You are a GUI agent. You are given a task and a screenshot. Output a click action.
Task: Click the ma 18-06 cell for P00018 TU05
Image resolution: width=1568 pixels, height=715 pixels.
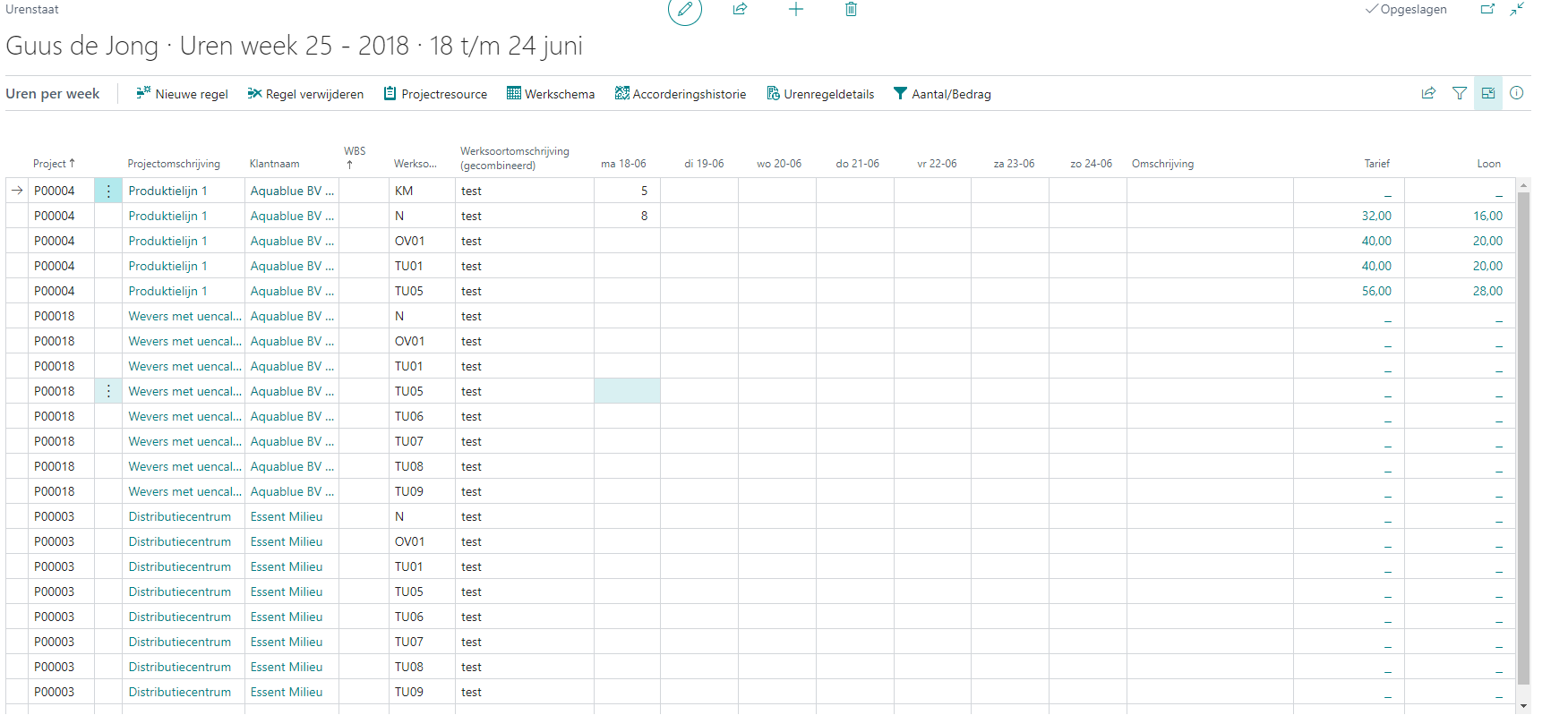627,391
